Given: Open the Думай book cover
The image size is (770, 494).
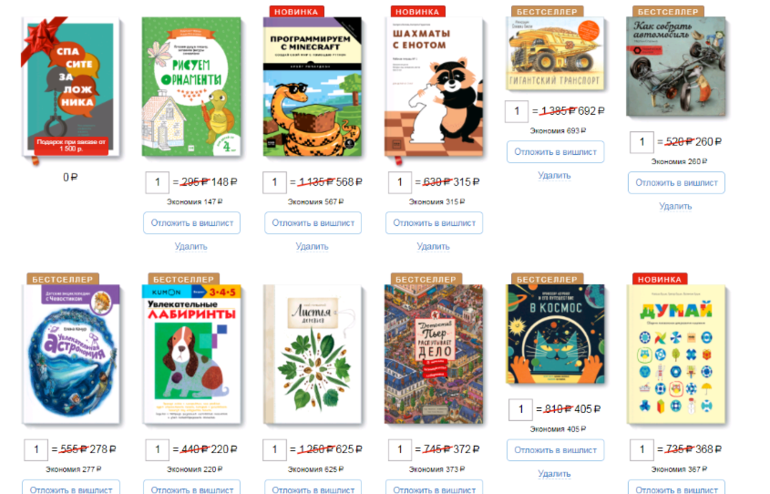Looking at the screenshot, I should pos(676,354).
